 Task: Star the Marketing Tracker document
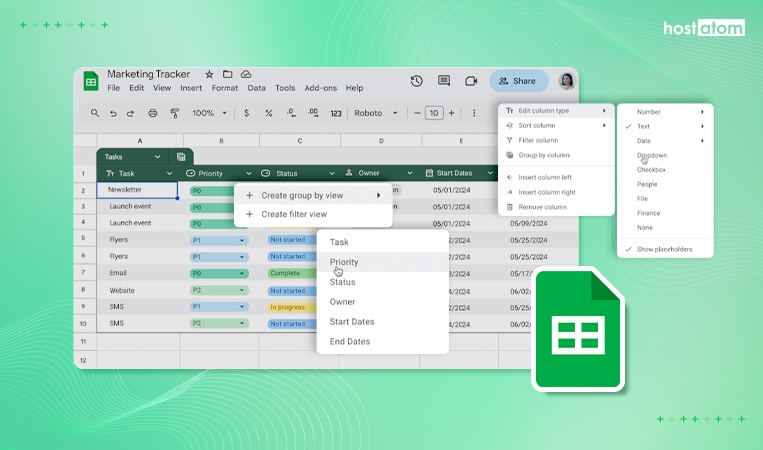(209, 74)
